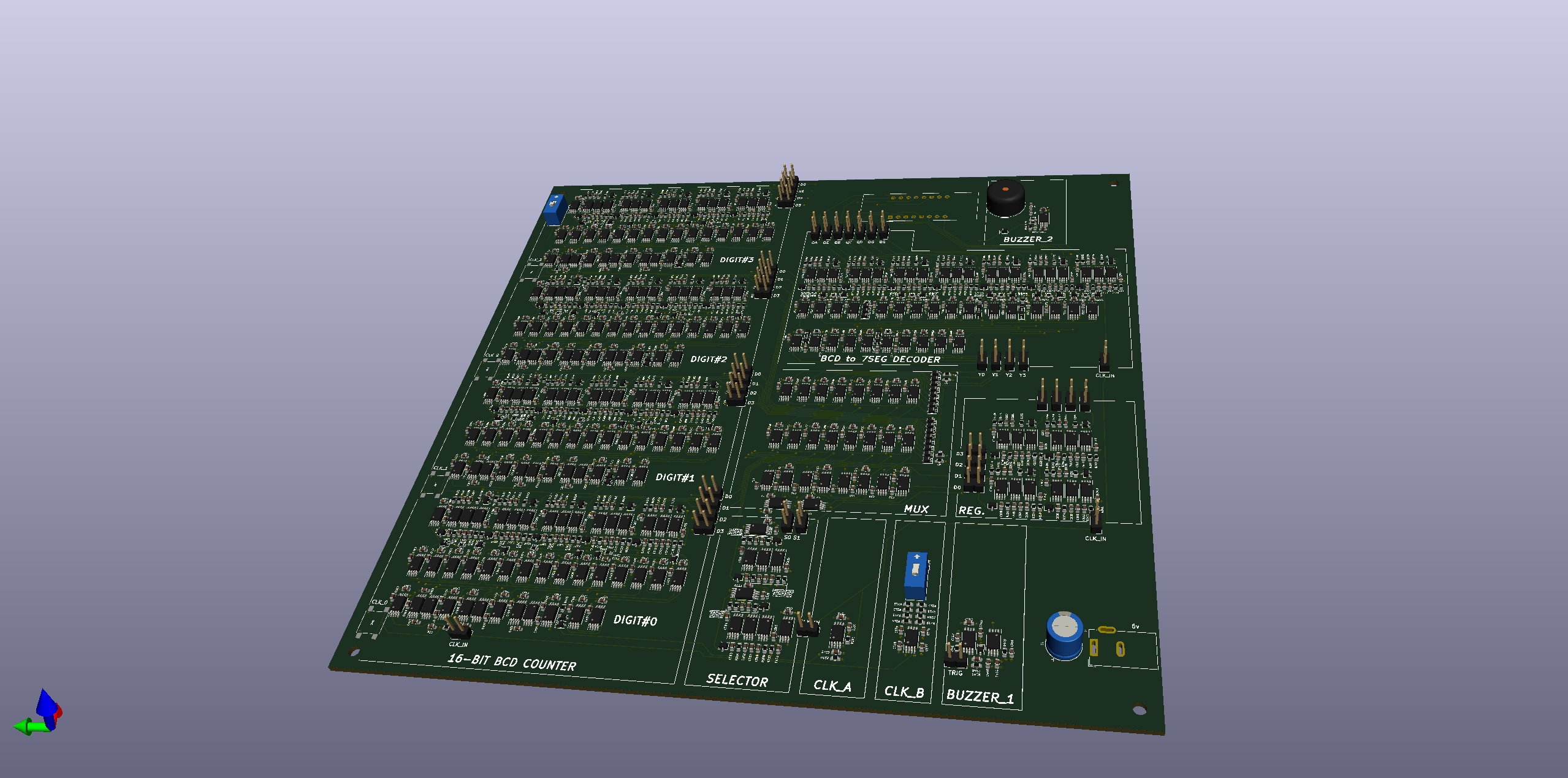Click the 'DIGIT#0' silkscreen label
Image resolution: width=1568 pixels, height=778 pixels.
tap(635, 621)
